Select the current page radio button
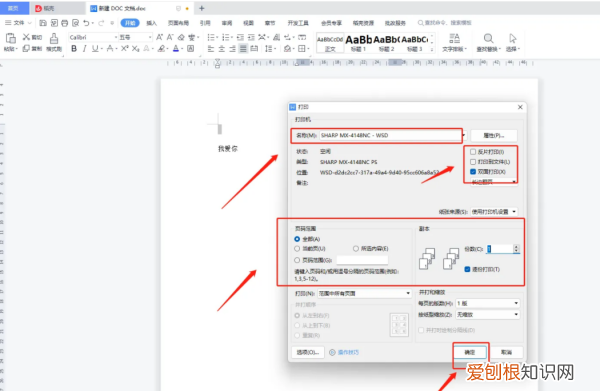 tap(297, 249)
